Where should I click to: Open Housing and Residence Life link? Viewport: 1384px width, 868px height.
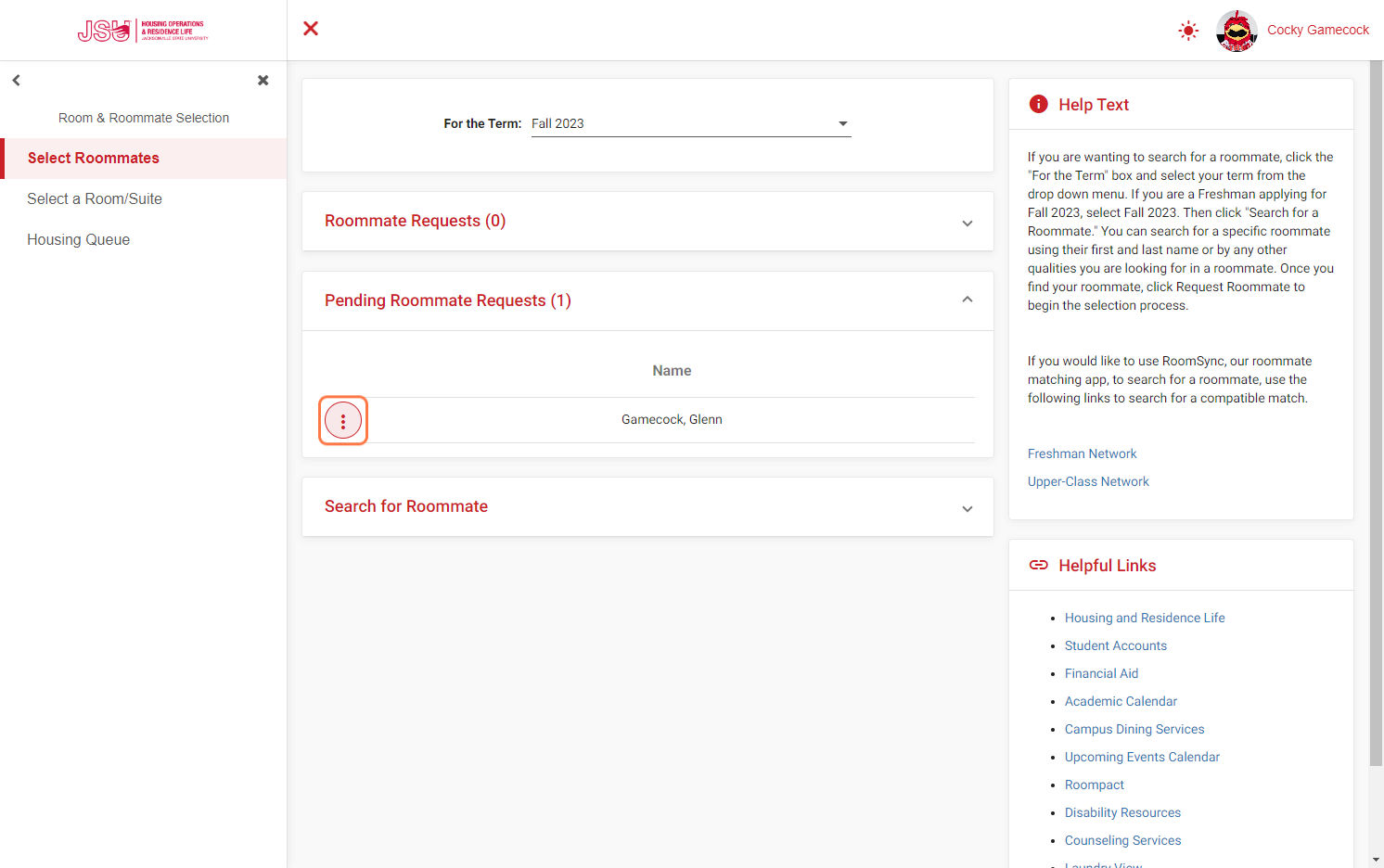coord(1145,619)
